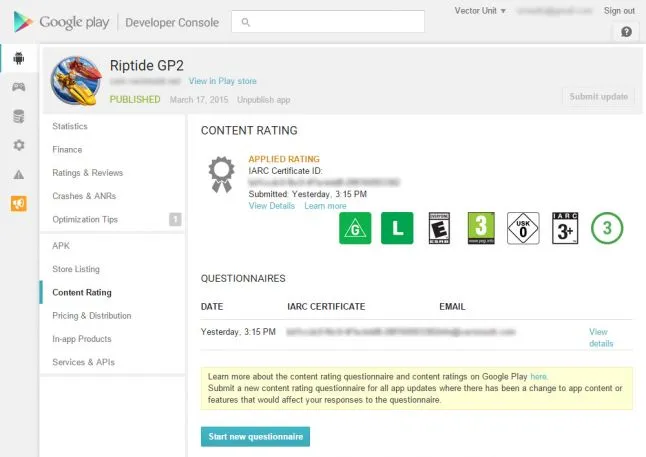The image size is (646, 457).
Task: Click the Optimization Tips count badge
Action: (175, 219)
